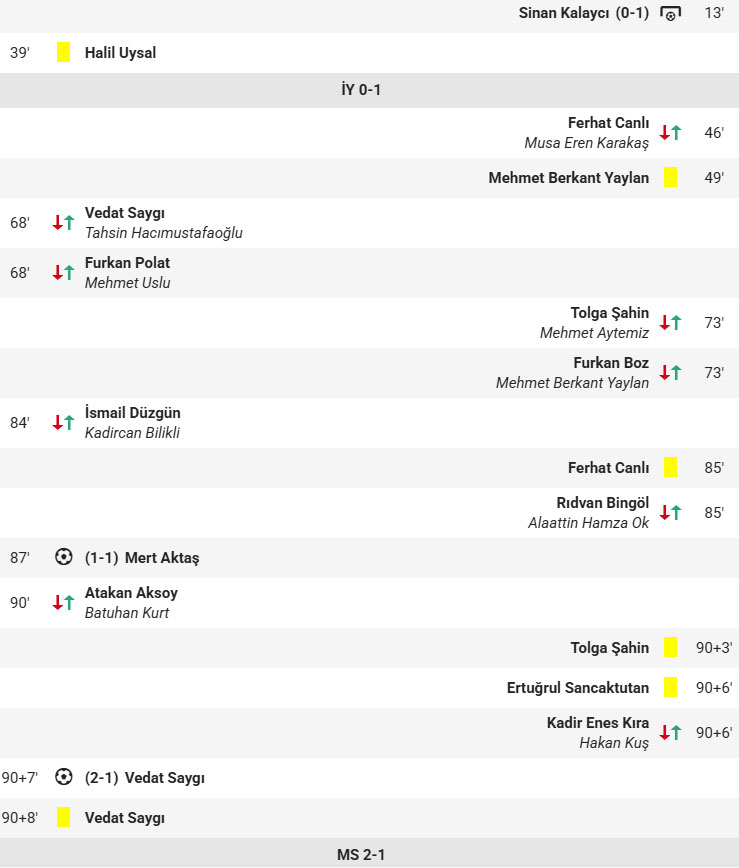Click substitution arrows beside Furkan Polat

pyautogui.click(x=64, y=273)
